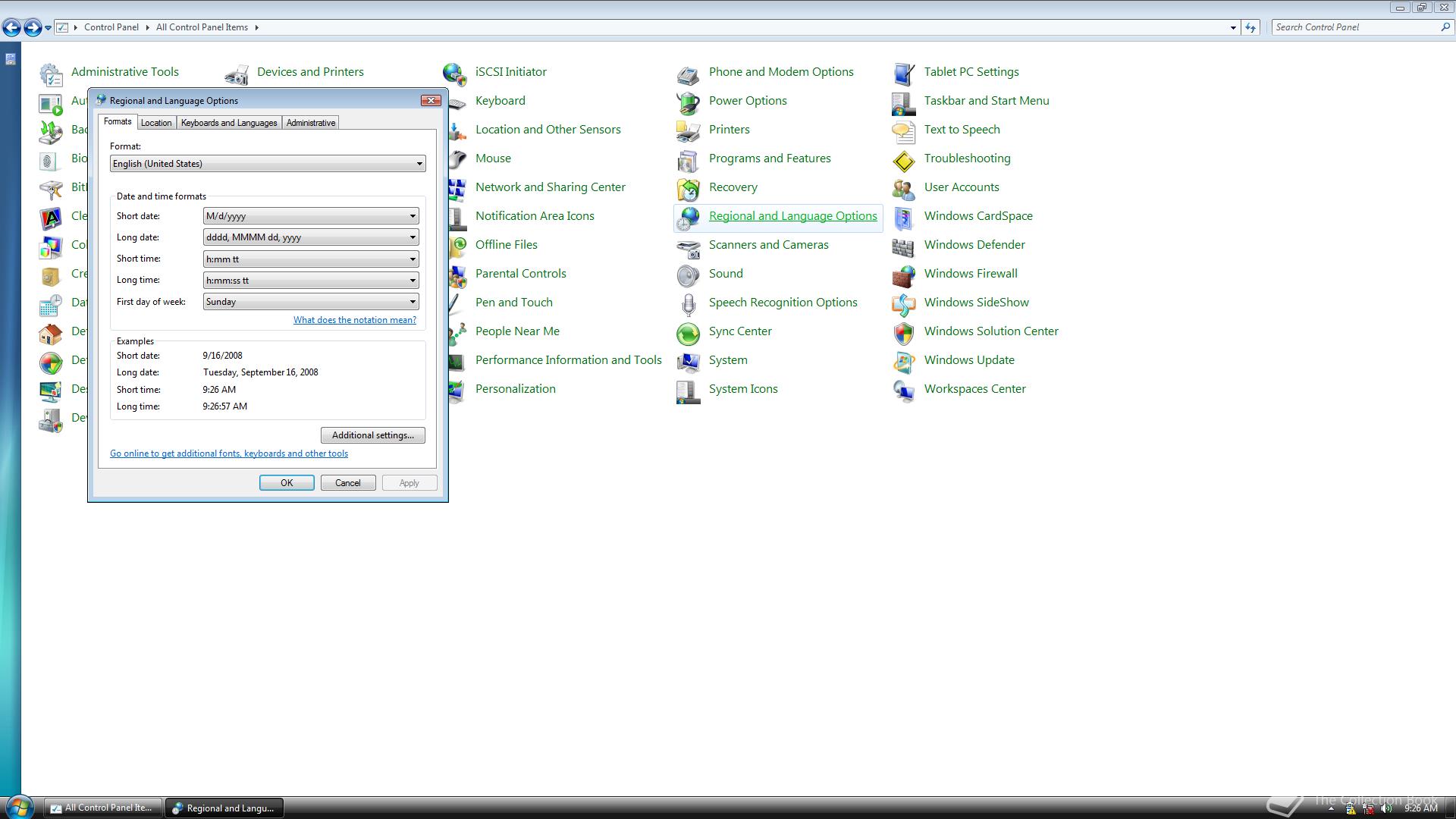This screenshot has width=1456, height=819.
Task: Click Additional settings button
Action: (x=373, y=435)
